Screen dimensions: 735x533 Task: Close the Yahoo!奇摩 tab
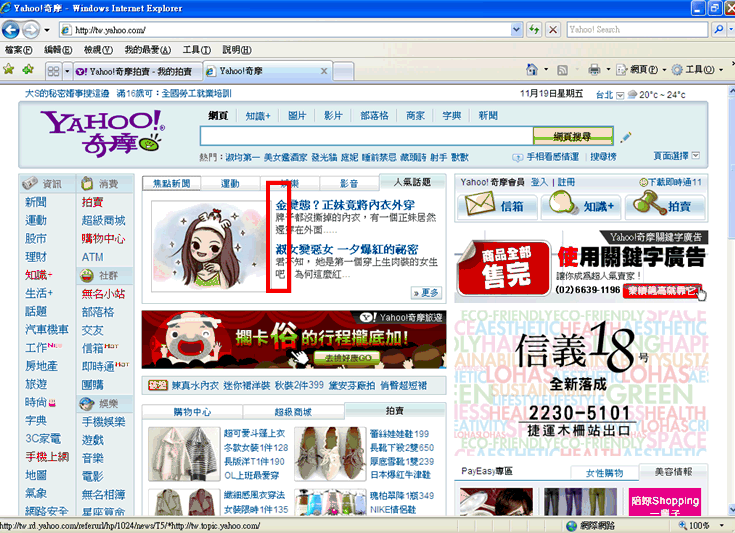[x=324, y=71]
